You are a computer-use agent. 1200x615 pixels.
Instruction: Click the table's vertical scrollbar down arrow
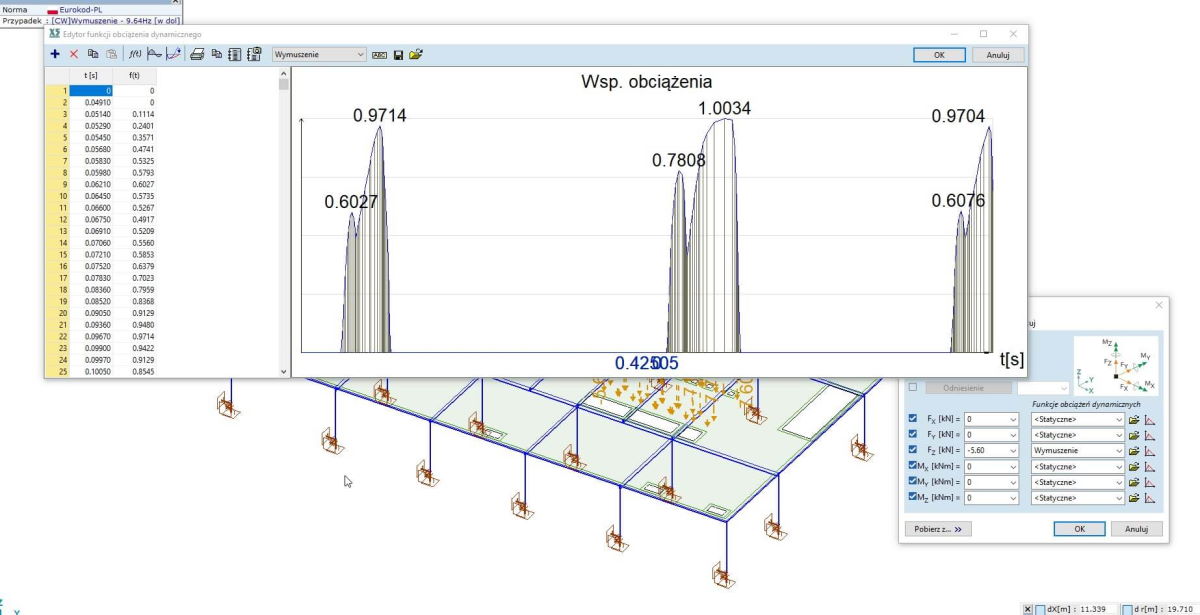point(284,371)
